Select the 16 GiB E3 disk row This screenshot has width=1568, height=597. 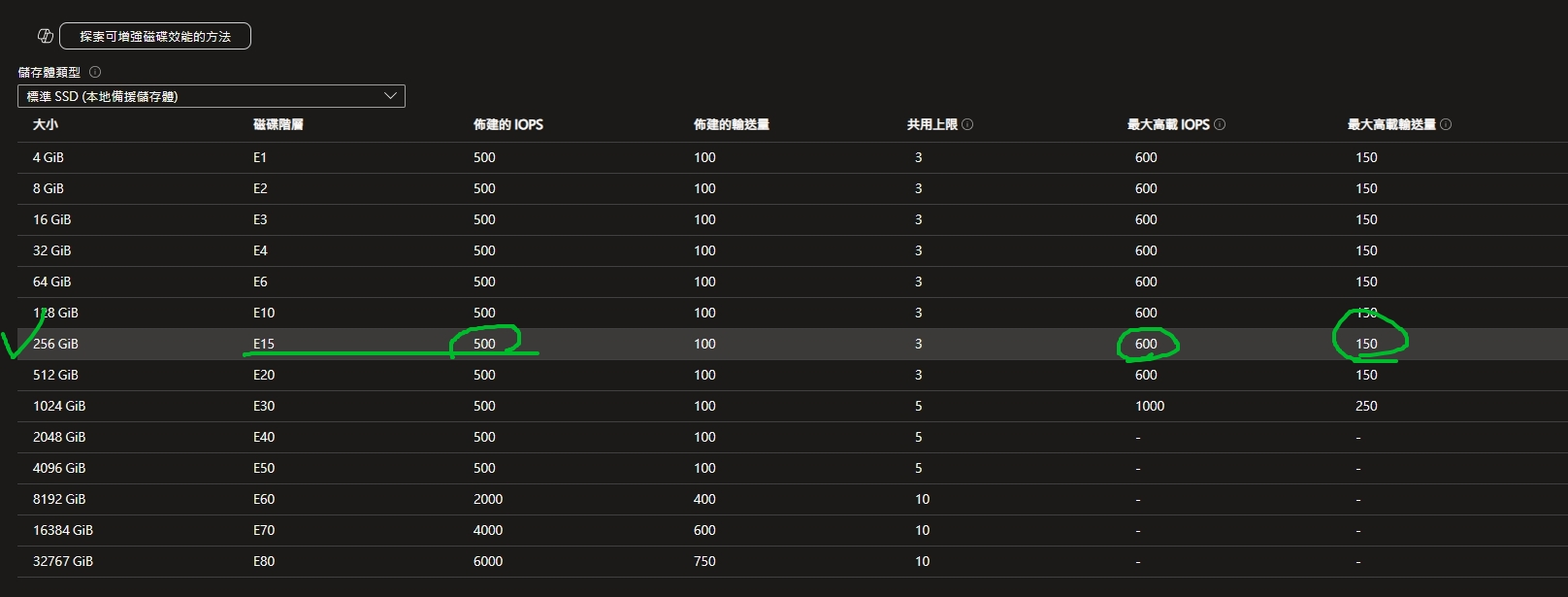click(x=52, y=219)
